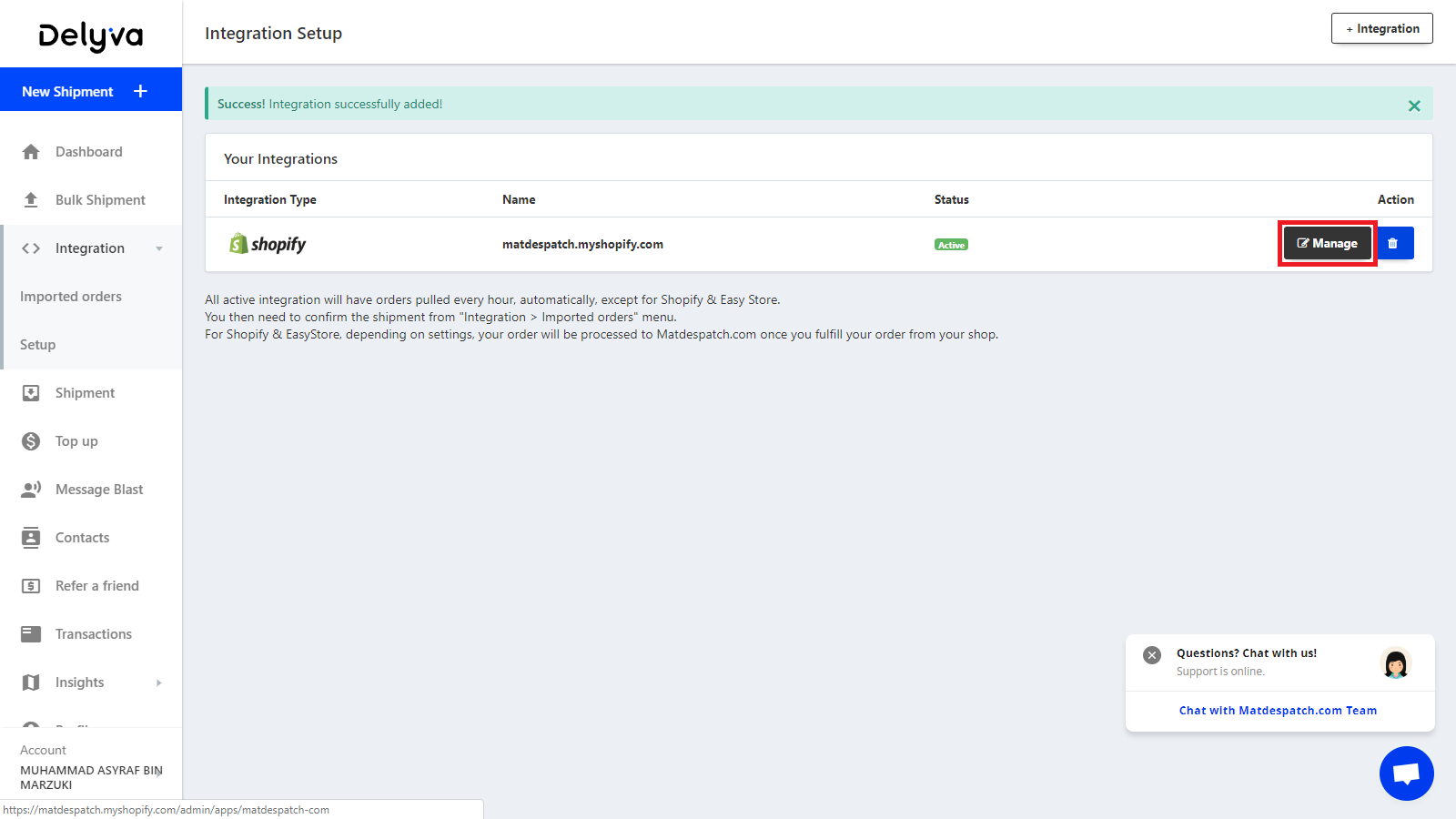Collapse the Integration menu arrow

click(159, 248)
